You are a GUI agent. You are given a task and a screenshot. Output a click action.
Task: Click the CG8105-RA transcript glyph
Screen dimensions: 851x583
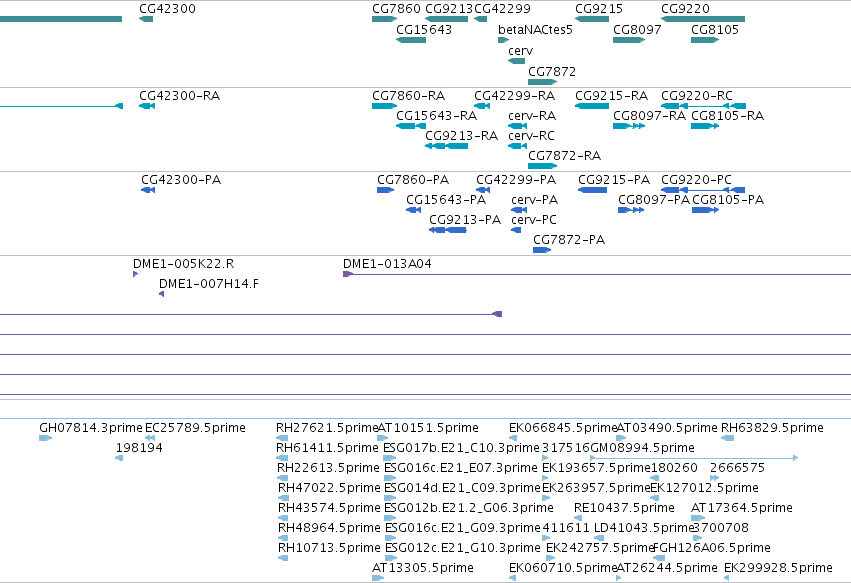[705, 126]
